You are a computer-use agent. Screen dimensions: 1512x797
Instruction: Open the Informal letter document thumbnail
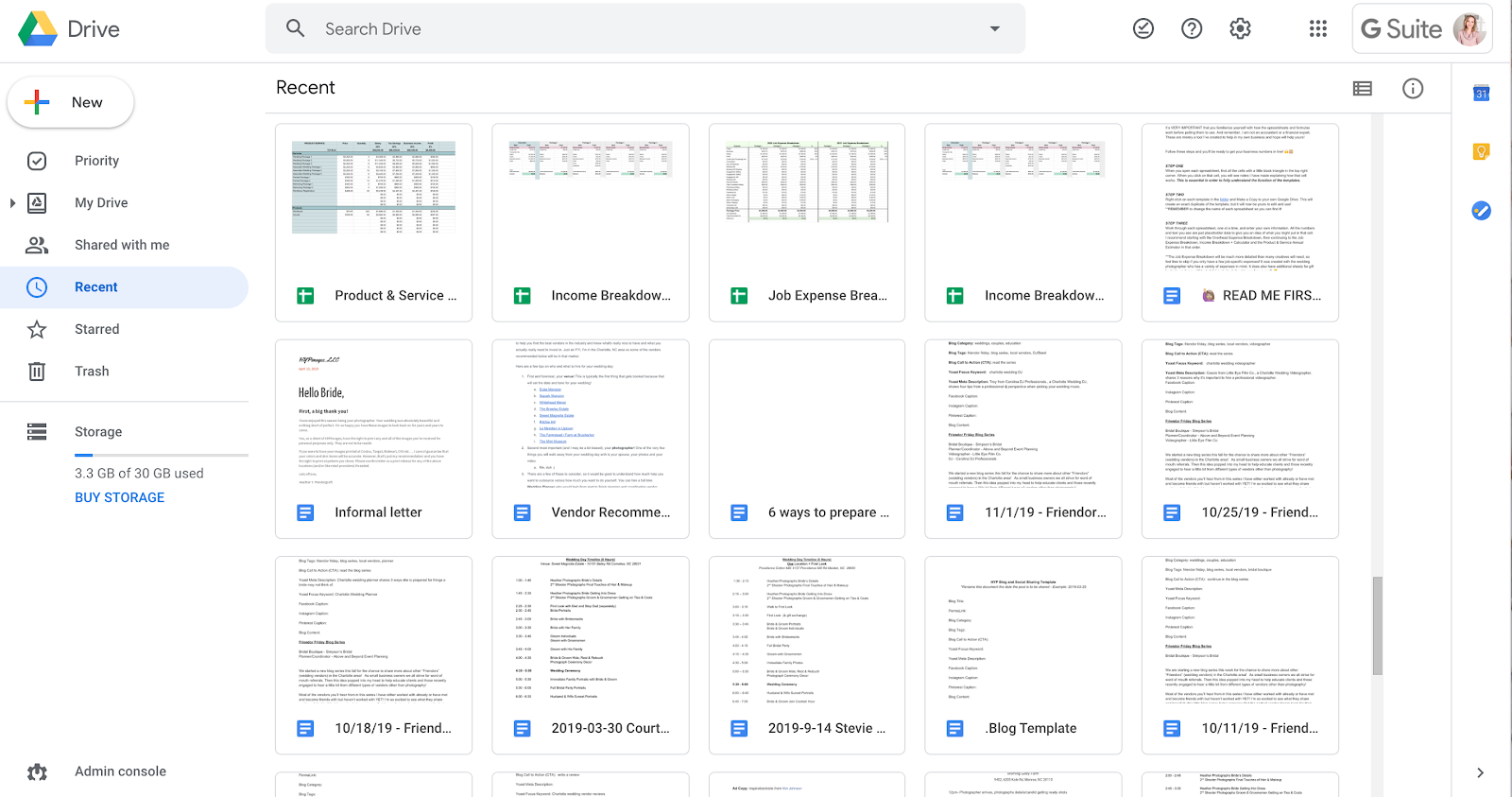[x=373, y=413]
